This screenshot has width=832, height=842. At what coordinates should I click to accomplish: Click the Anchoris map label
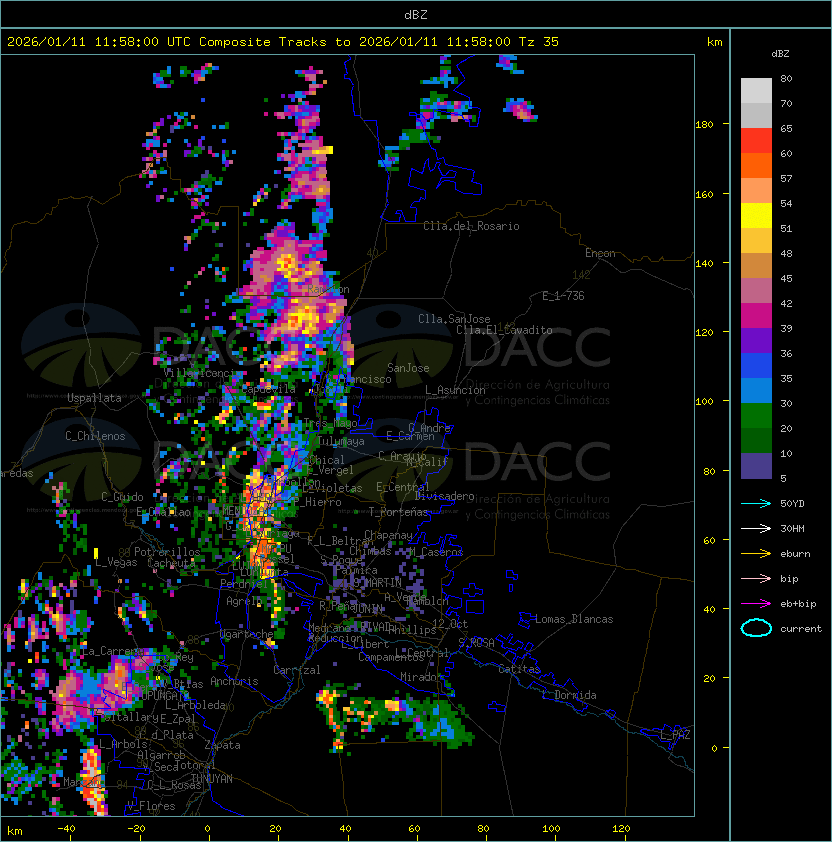point(234,681)
